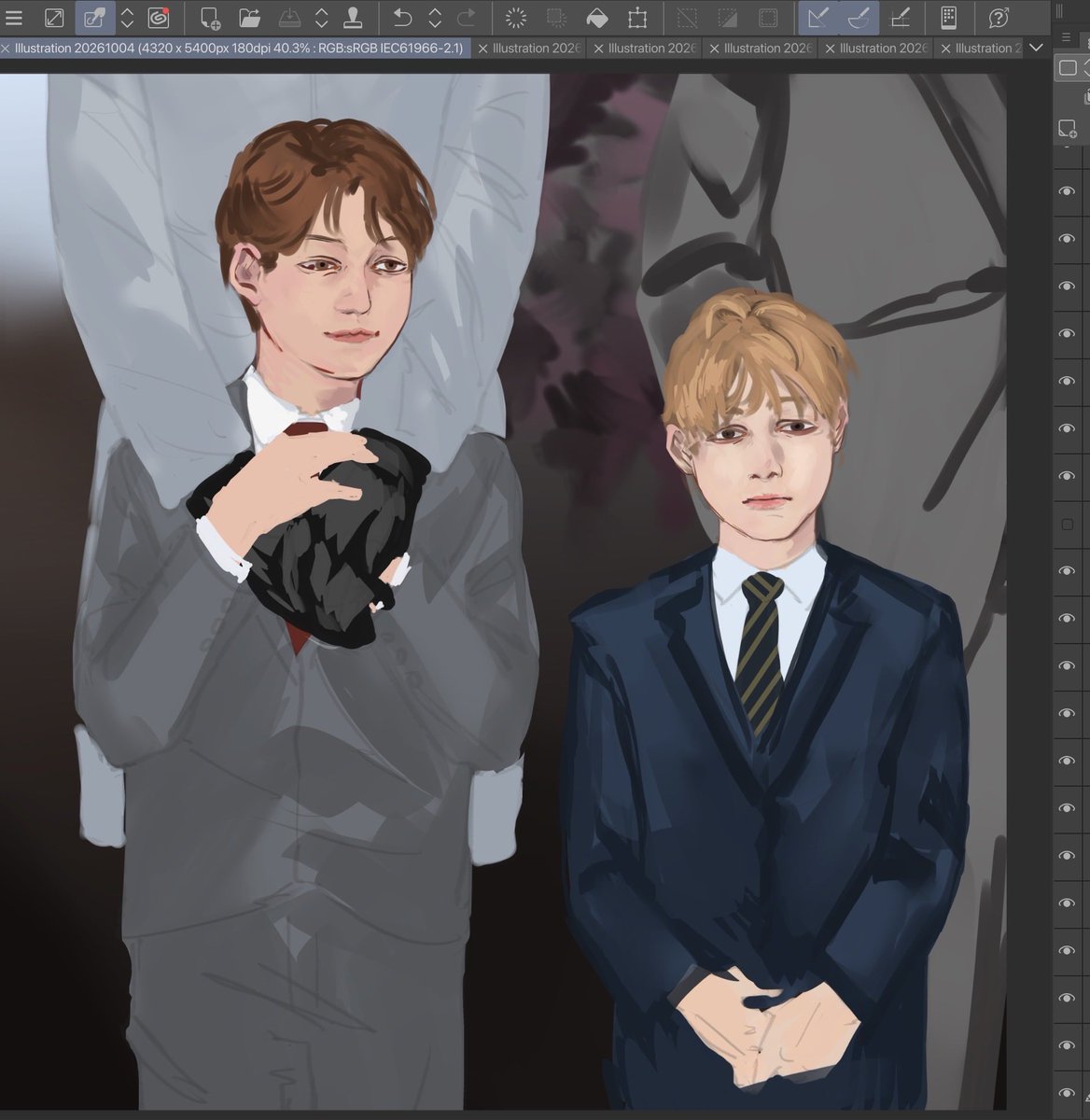Close the last visible Illustration tab
Viewport: 1090px width, 1120px height.
pos(946,48)
